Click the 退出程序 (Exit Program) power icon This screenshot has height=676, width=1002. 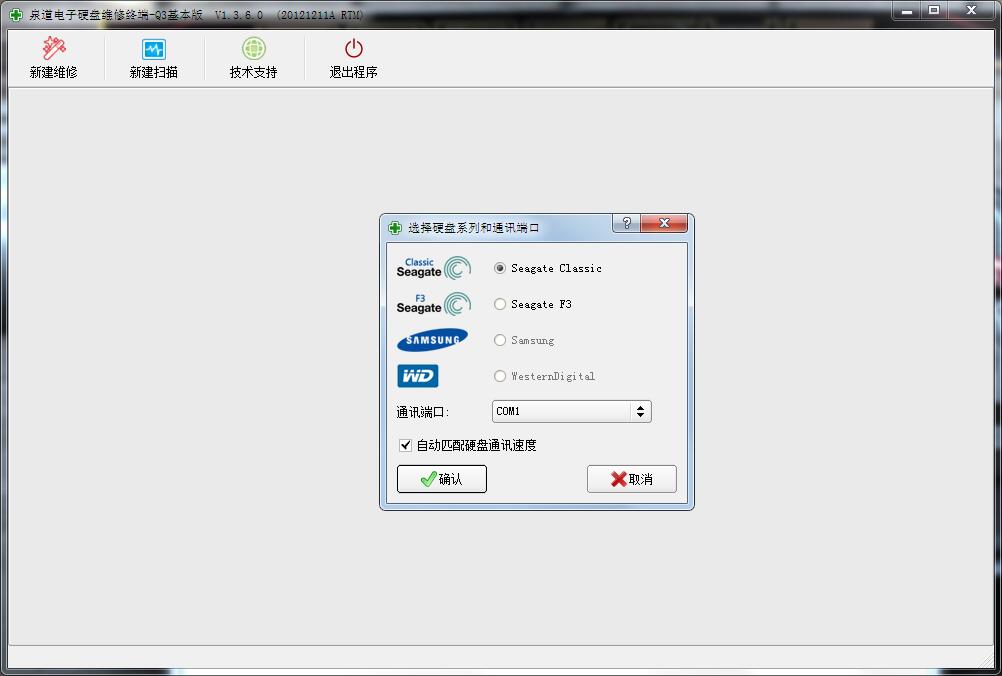(351, 46)
